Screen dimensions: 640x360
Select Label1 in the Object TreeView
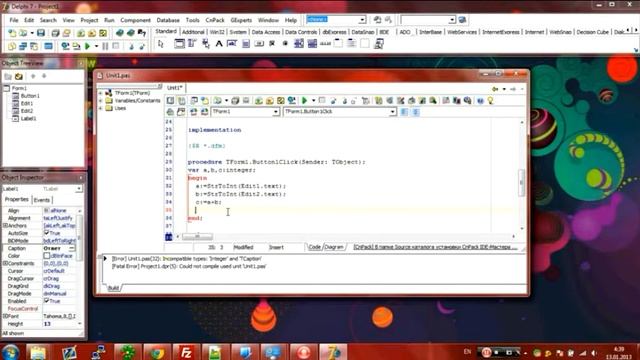pyautogui.click(x=28, y=119)
